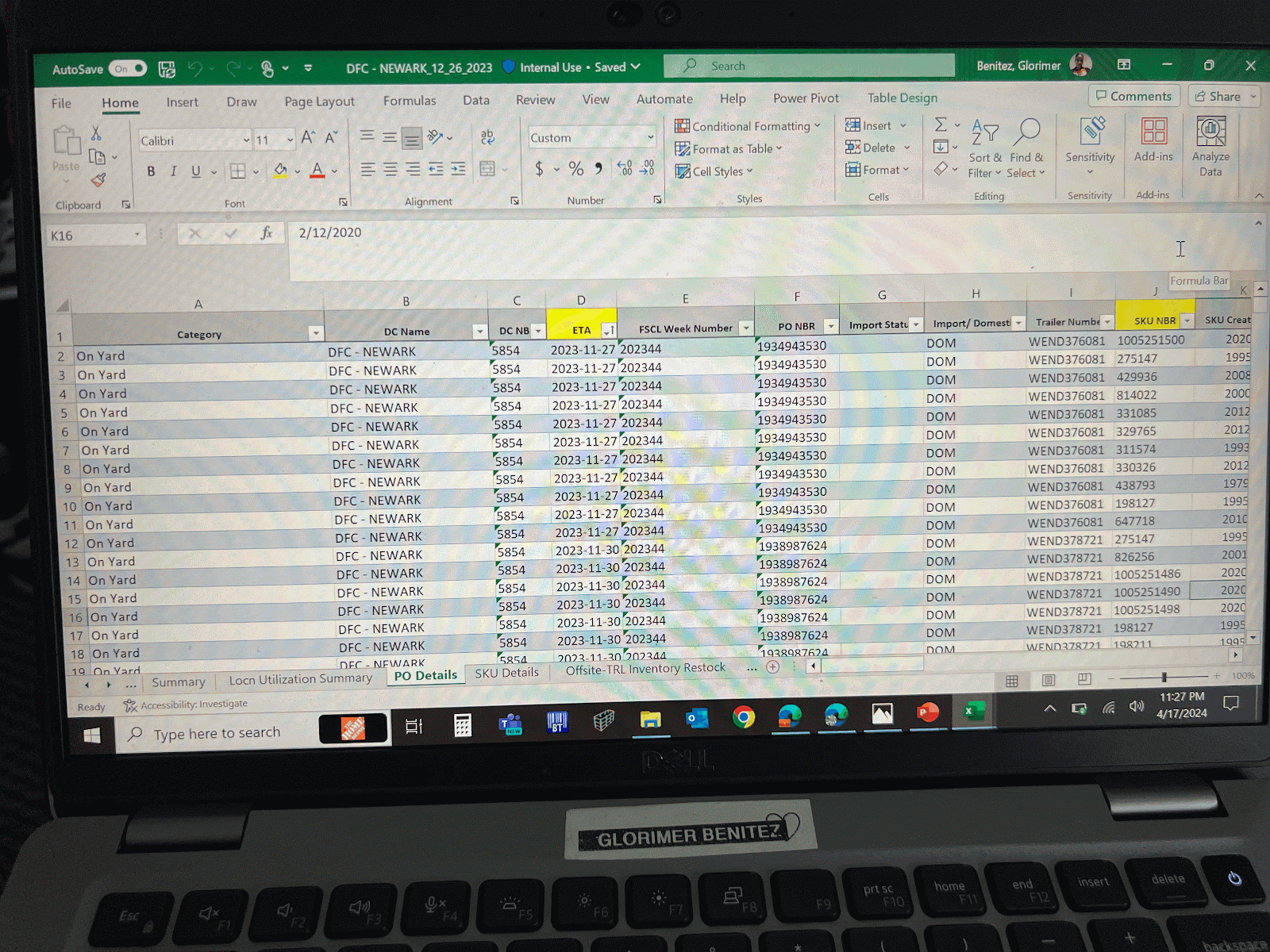Switch to the Formulas tab
1270x952 pixels.
click(410, 101)
